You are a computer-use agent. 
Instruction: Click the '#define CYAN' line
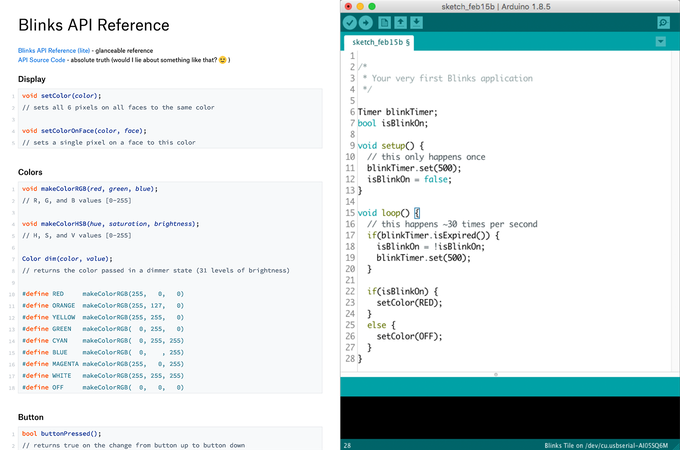point(103,340)
